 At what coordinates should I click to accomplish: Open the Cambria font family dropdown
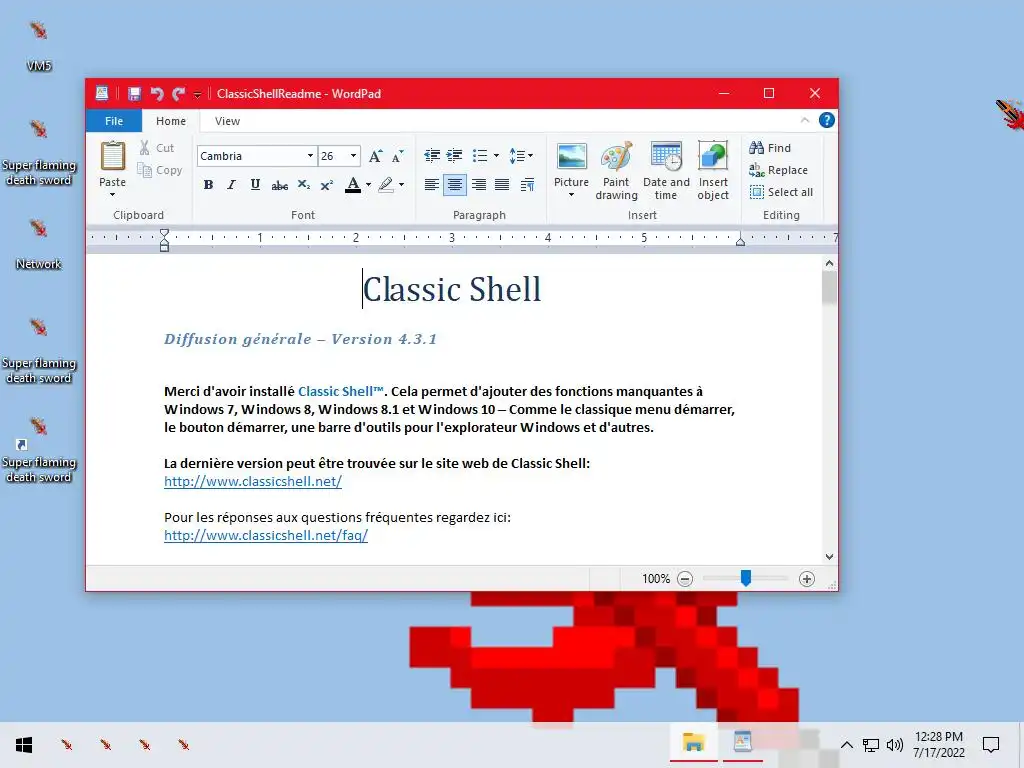[310, 156]
